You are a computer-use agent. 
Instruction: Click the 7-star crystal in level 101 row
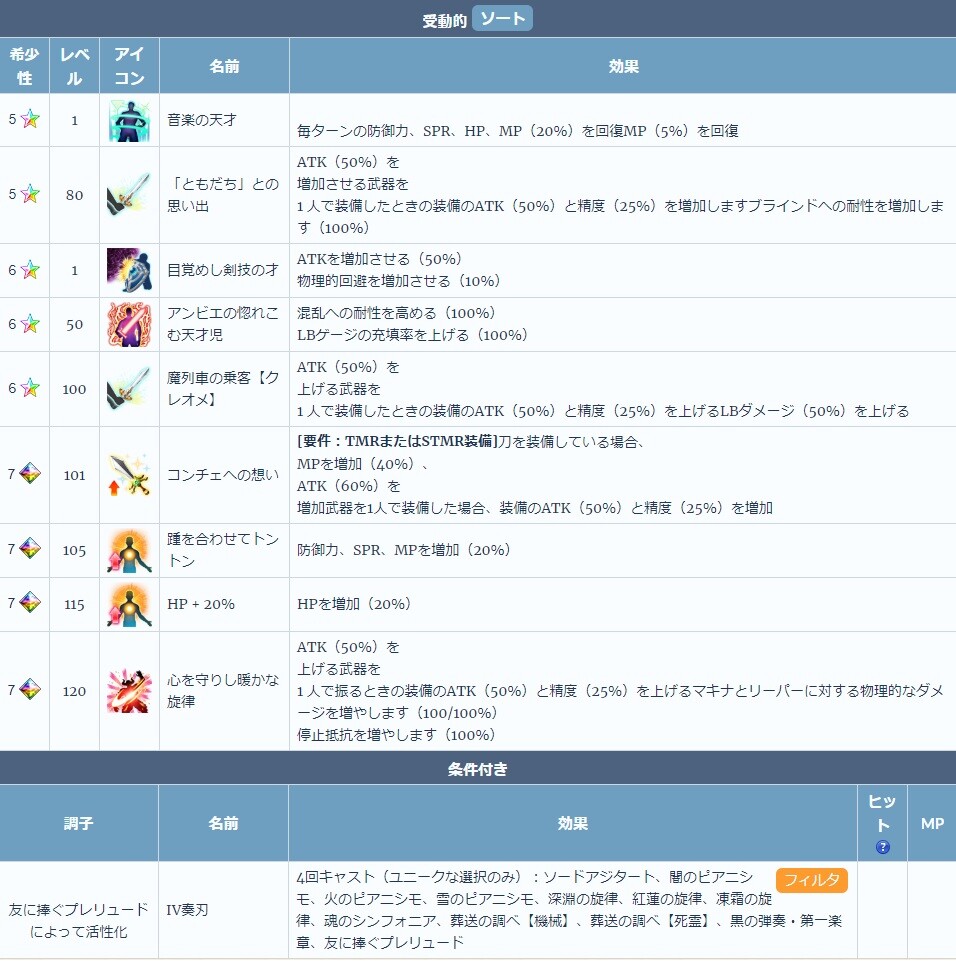click(x=30, y=474)
